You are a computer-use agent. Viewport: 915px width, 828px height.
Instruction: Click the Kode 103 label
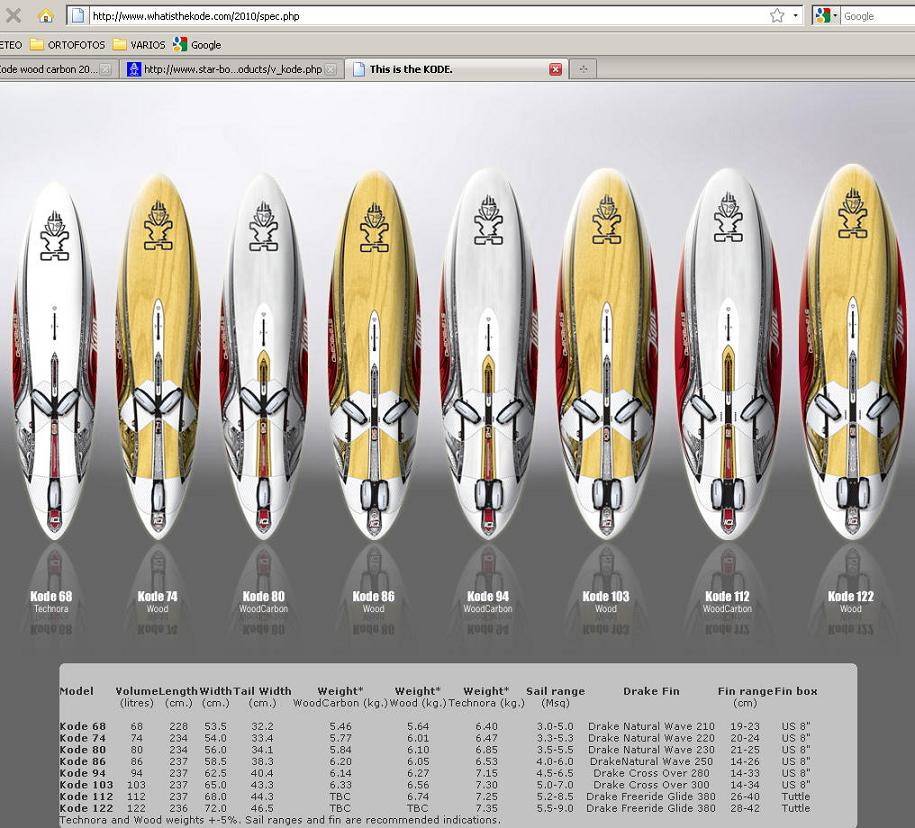pyautogui.click(x=606, y=597)
